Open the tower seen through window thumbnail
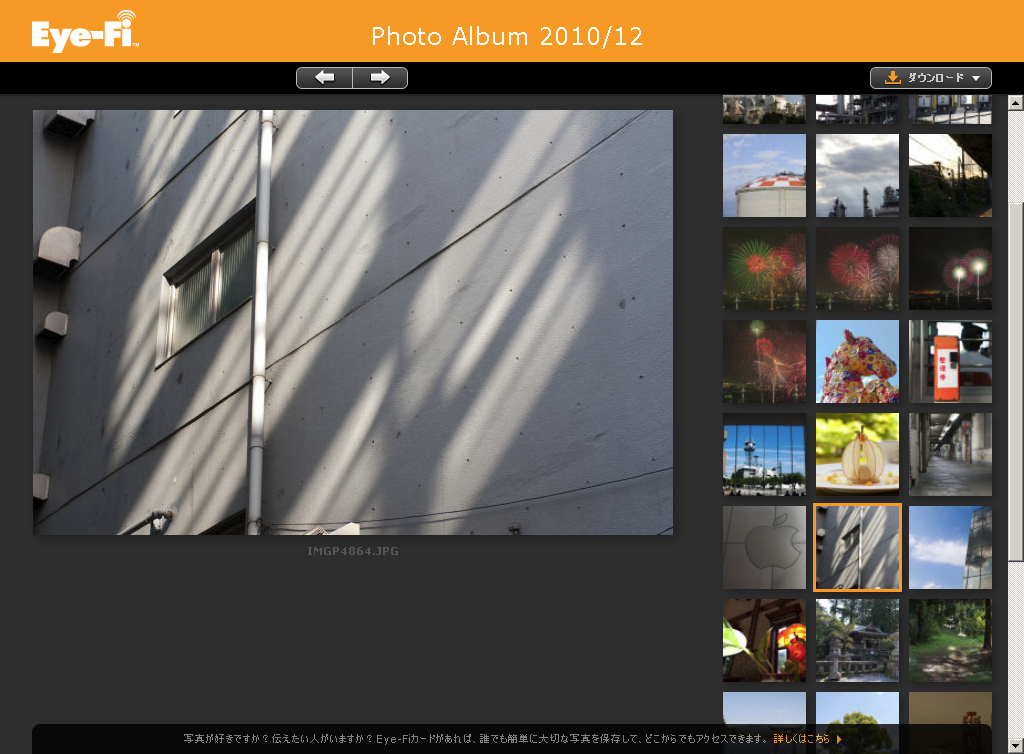This screenshot has height=754, width=1024. 764,454
